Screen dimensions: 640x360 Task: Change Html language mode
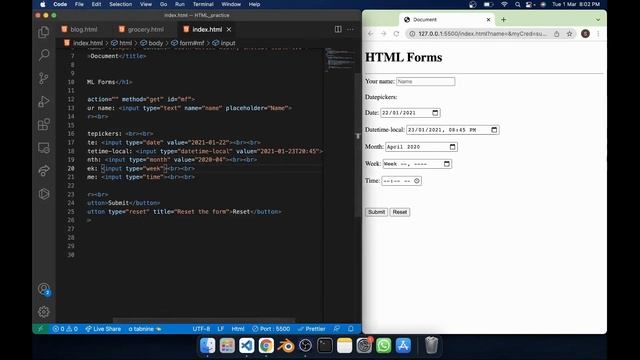(238, 329)
